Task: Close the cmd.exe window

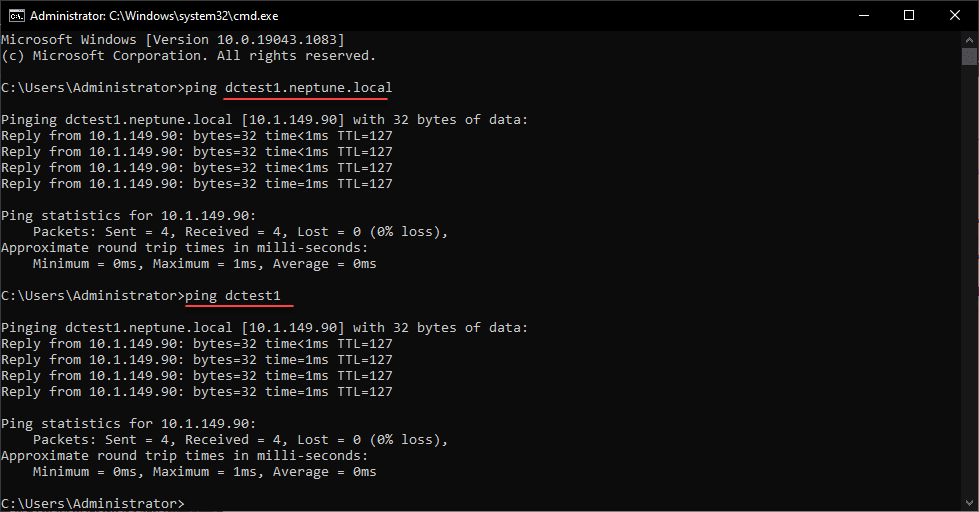Action: (955, 15)
